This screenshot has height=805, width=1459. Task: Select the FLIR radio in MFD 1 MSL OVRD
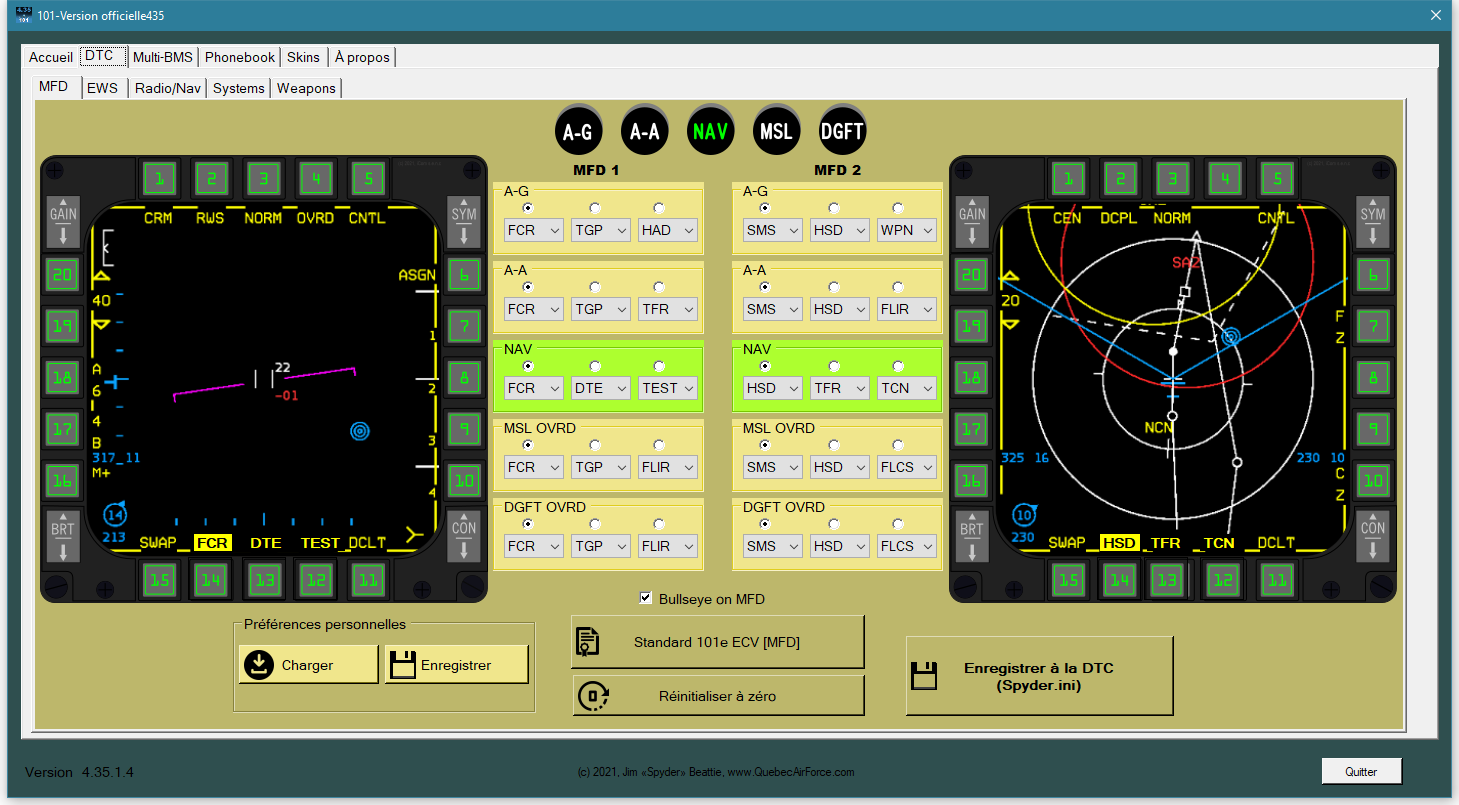coord(659,445)
